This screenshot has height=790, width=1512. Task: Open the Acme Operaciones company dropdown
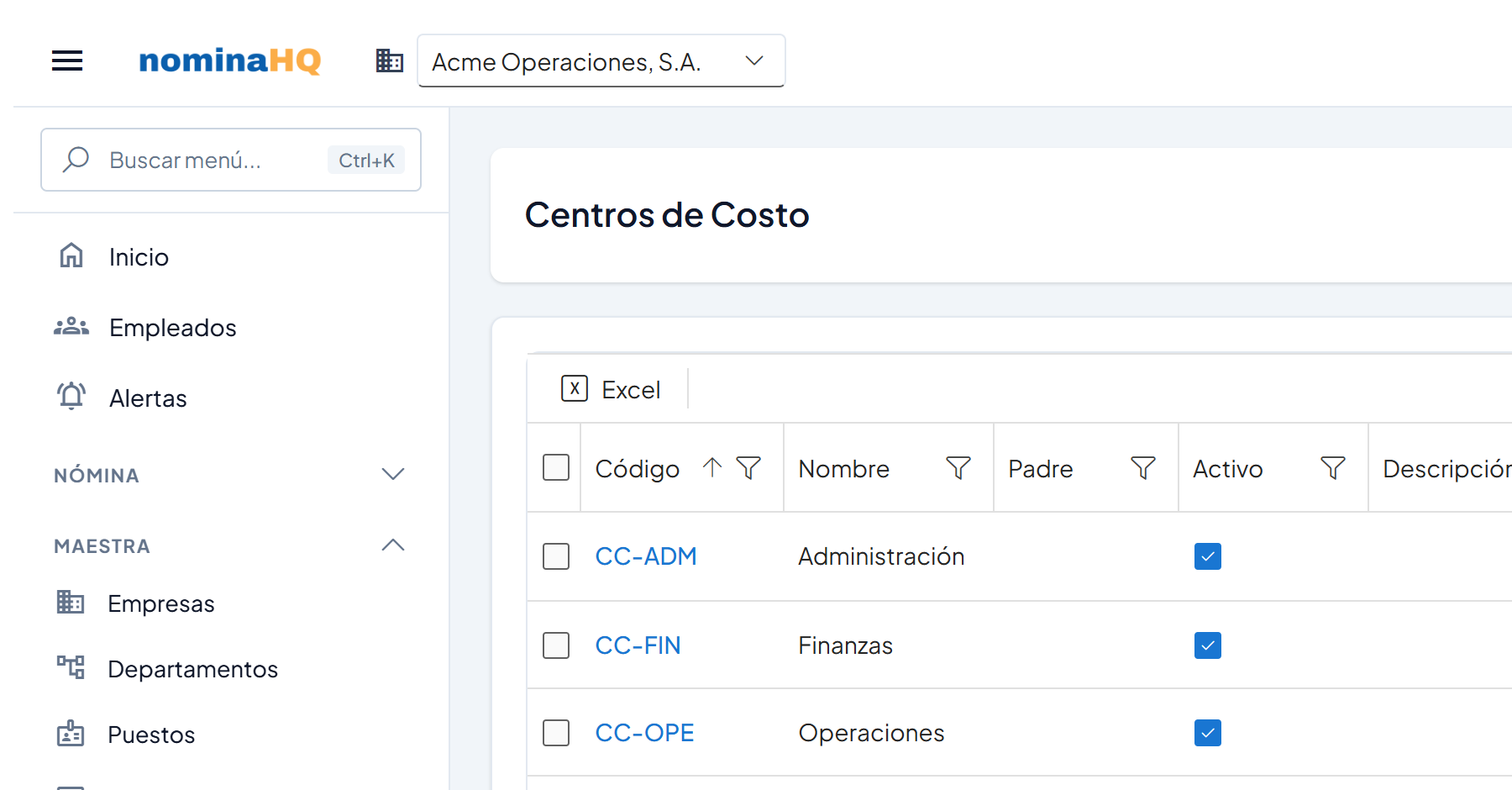(601, 61)
